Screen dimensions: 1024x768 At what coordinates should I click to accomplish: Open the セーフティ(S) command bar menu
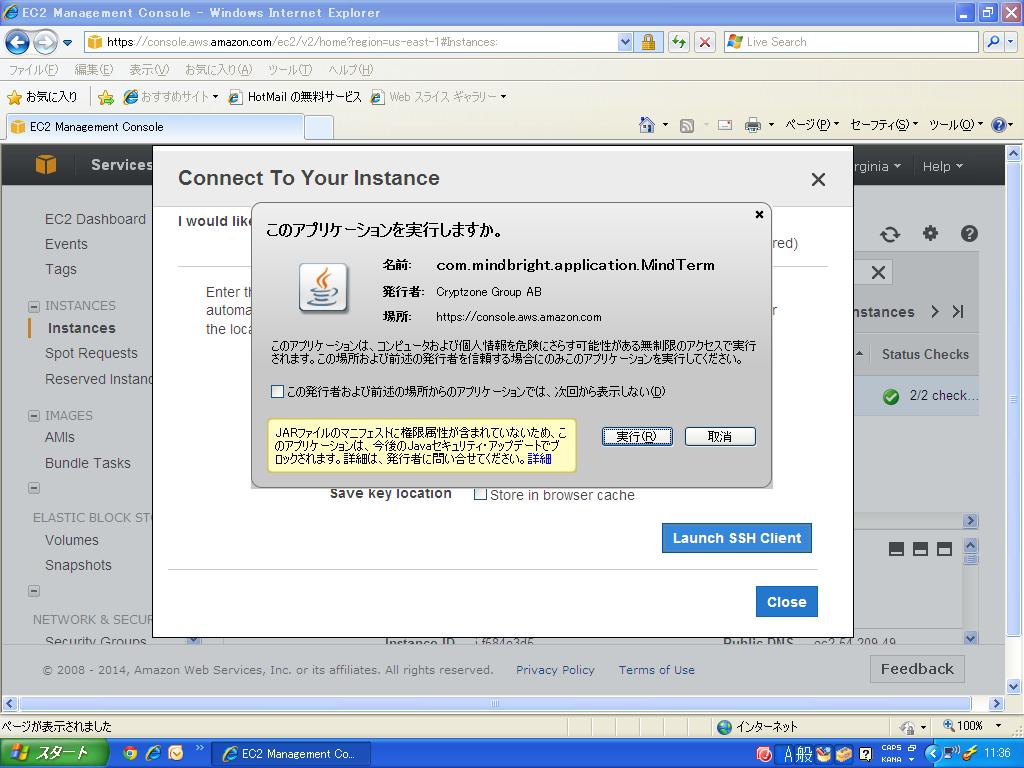pos(884,124)
